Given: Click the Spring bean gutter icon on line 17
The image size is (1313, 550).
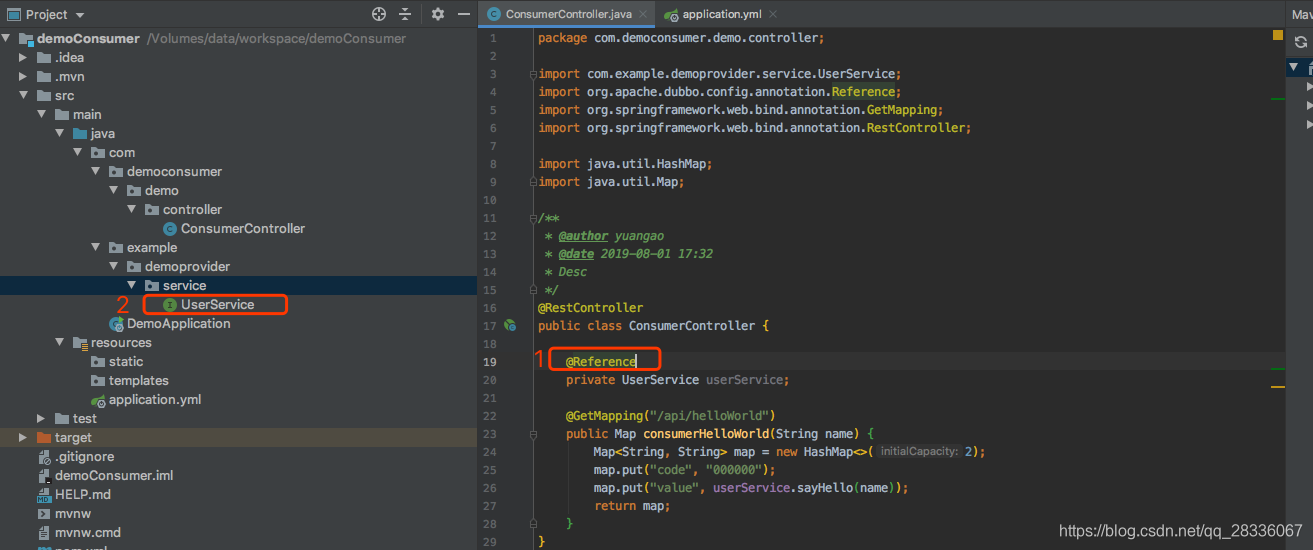Looking at the screenshot, I should [510, 326].
